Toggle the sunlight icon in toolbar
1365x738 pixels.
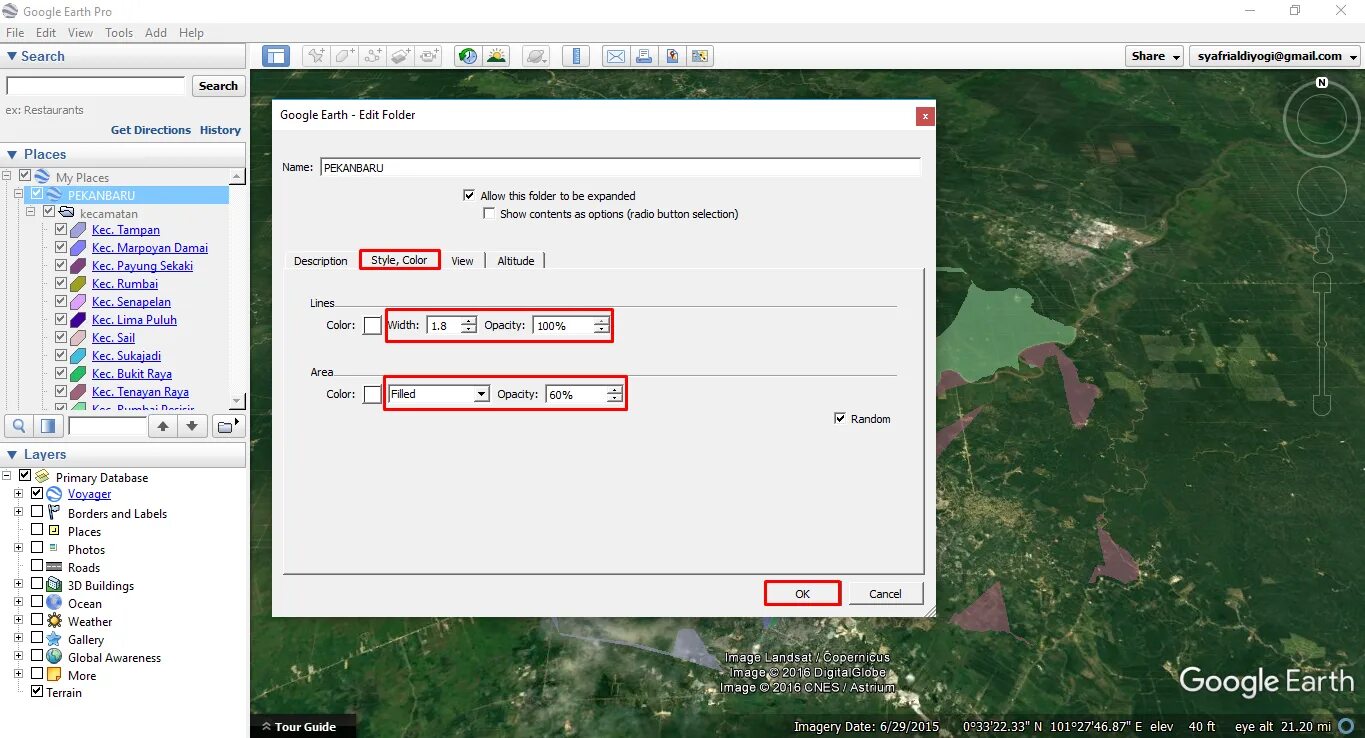point(496,56)
